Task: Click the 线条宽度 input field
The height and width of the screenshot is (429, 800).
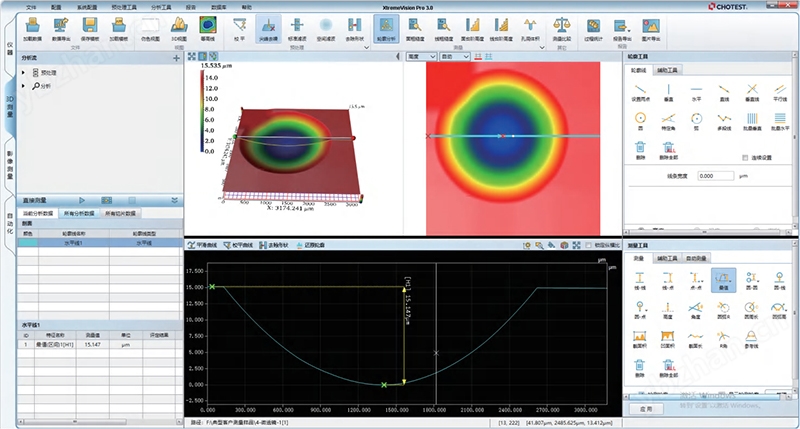Action: [716, 176]
